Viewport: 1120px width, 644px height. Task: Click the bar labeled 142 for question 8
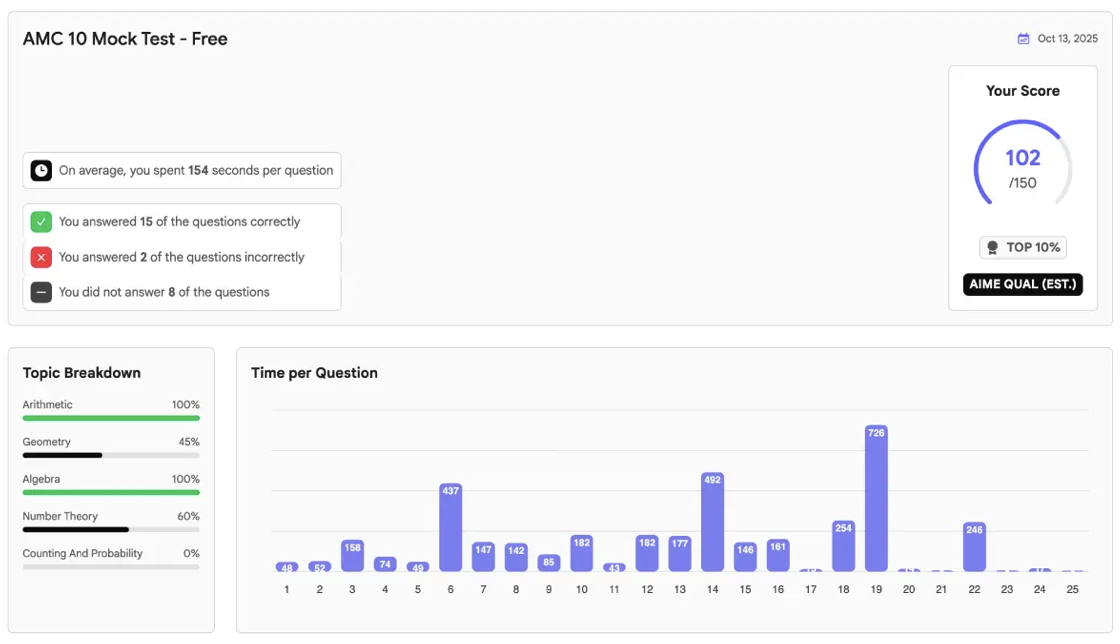(516, 557)
